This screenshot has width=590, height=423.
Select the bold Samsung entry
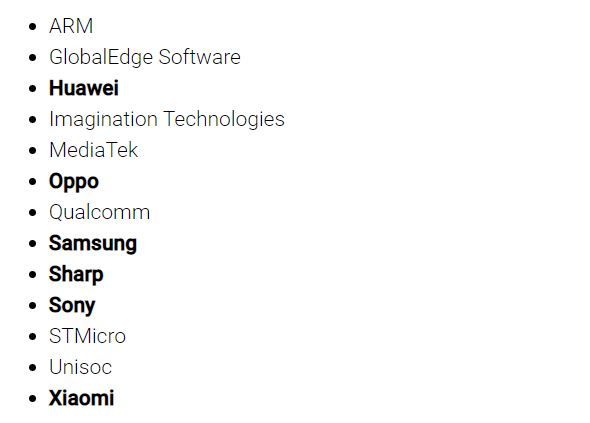click(93, 244)
